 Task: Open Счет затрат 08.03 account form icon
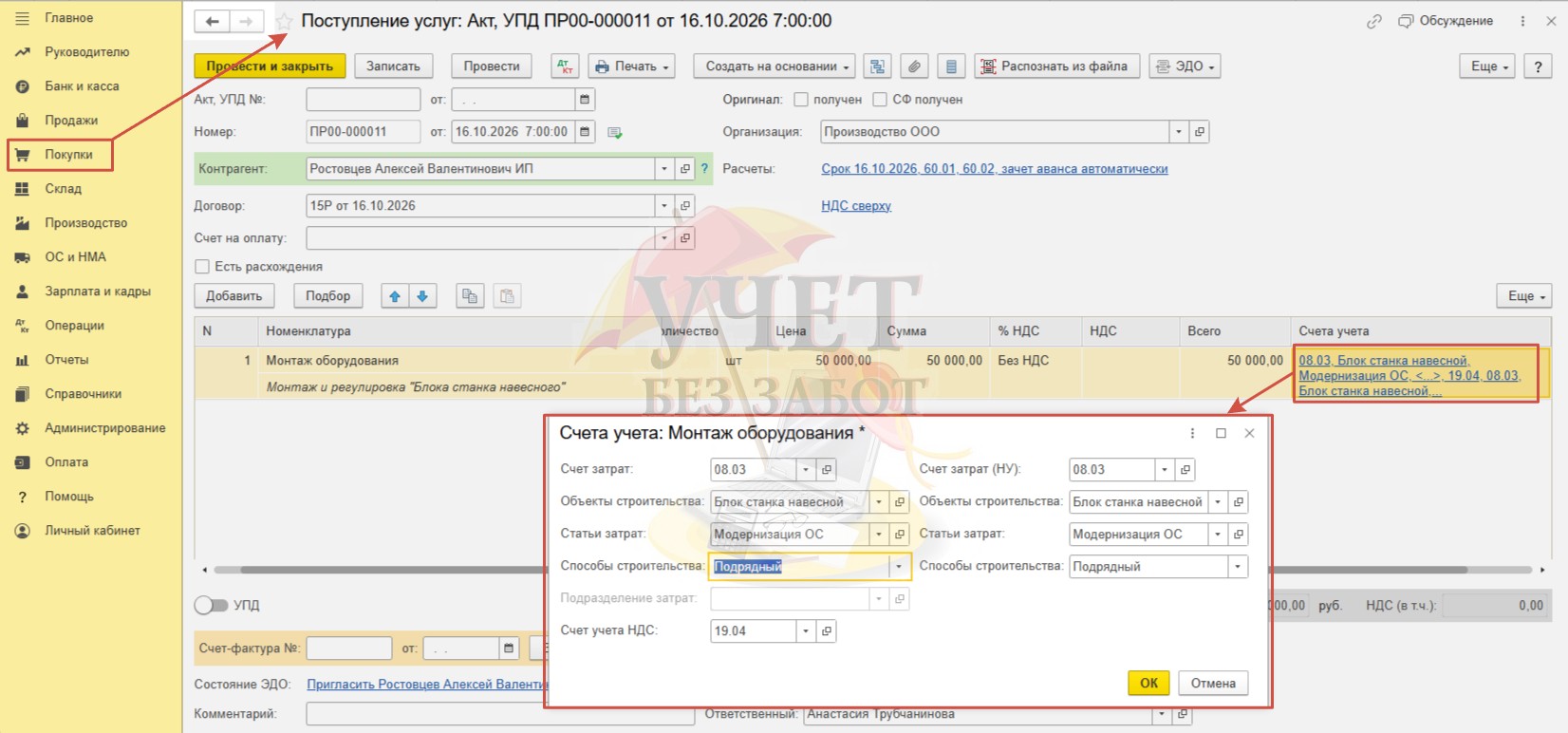pos(827,470)
